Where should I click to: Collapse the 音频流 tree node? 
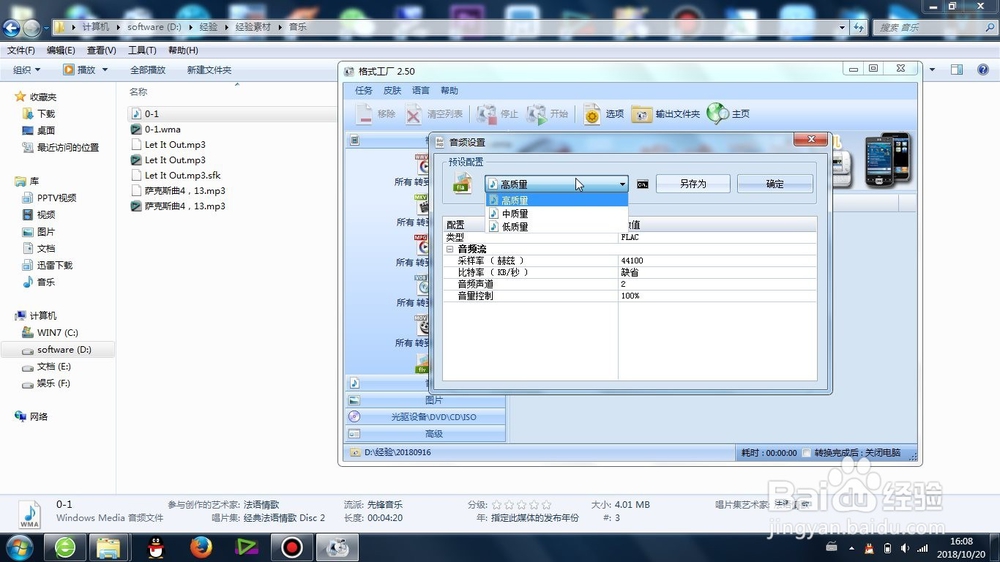pos(450,249)
